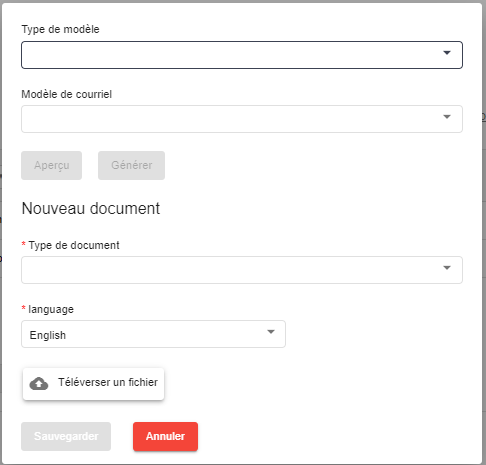The height and width of the screenshot is (465, 486).
Task: Click the Nouveau document heading
Action: click(91, 209)
